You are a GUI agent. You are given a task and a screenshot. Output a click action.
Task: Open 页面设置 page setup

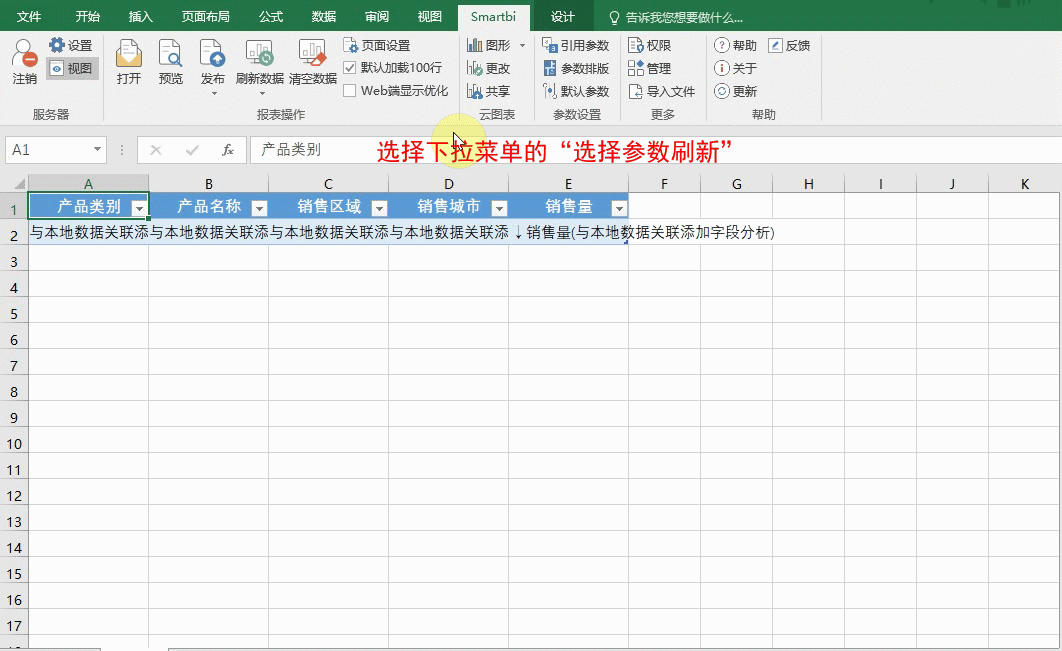[377, 45]
